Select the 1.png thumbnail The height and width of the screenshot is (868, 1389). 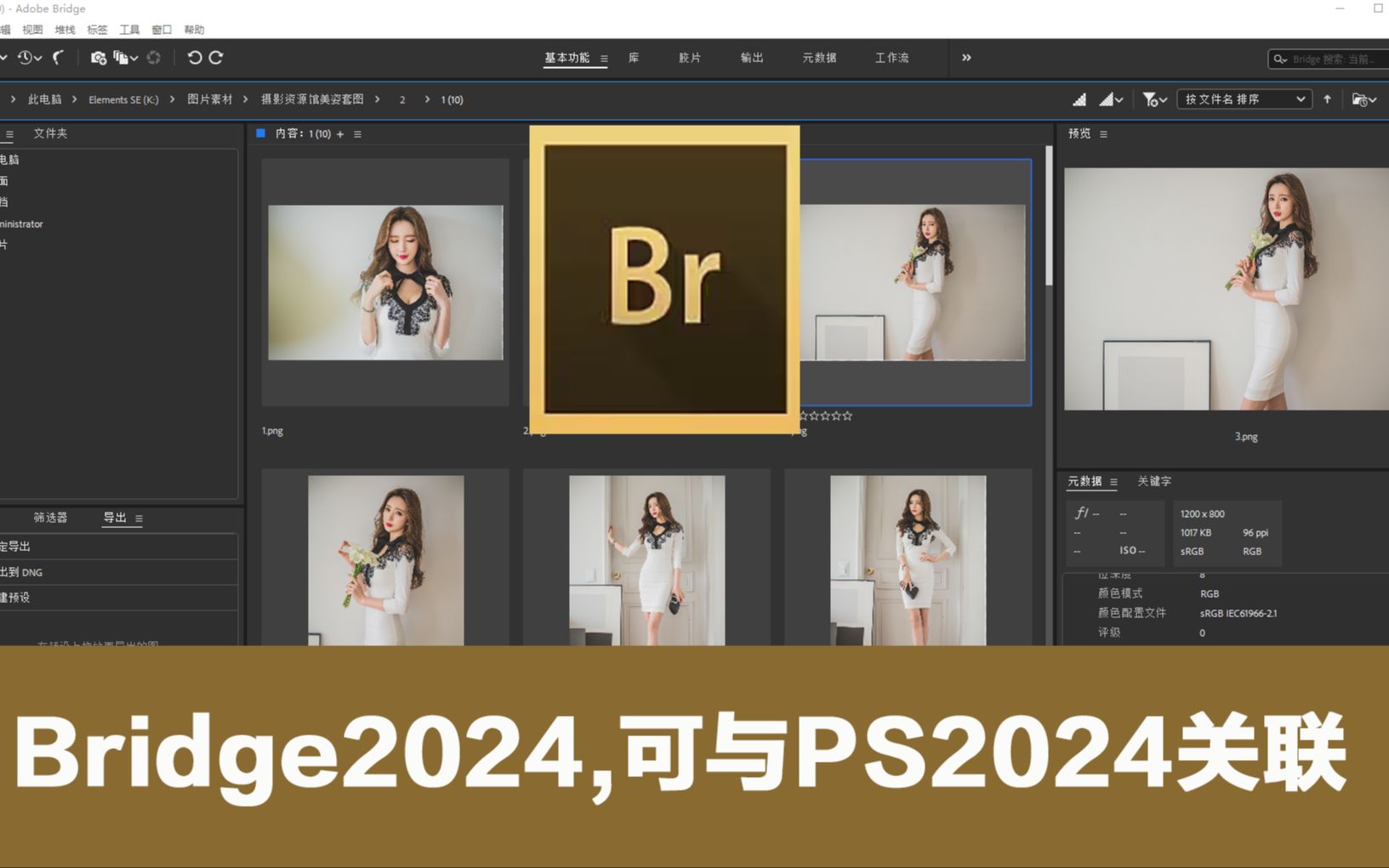pyautogui.click(x=385, y=282)
